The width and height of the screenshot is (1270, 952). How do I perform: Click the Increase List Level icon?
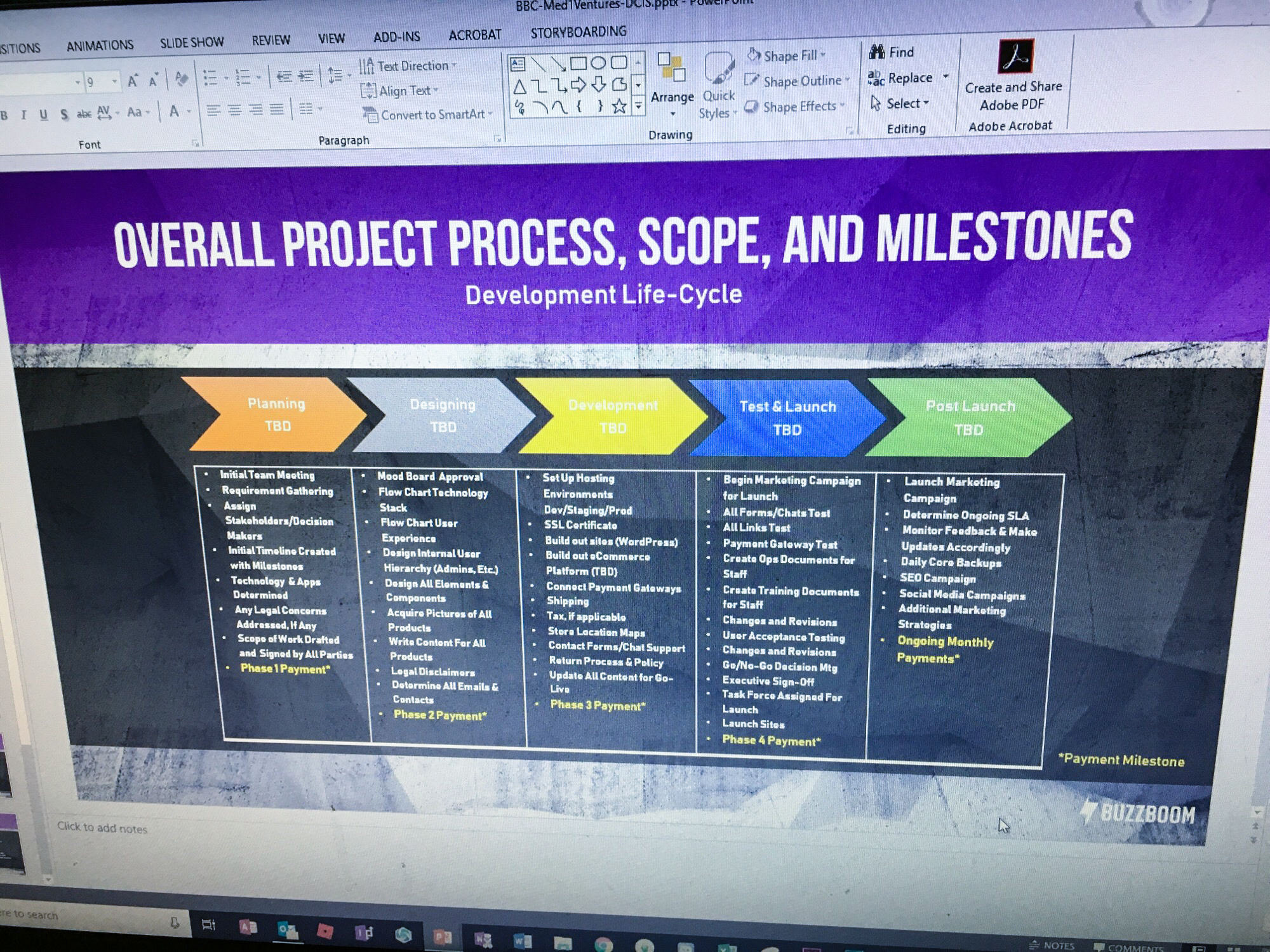pyautogui.click(x=306, y=77)
